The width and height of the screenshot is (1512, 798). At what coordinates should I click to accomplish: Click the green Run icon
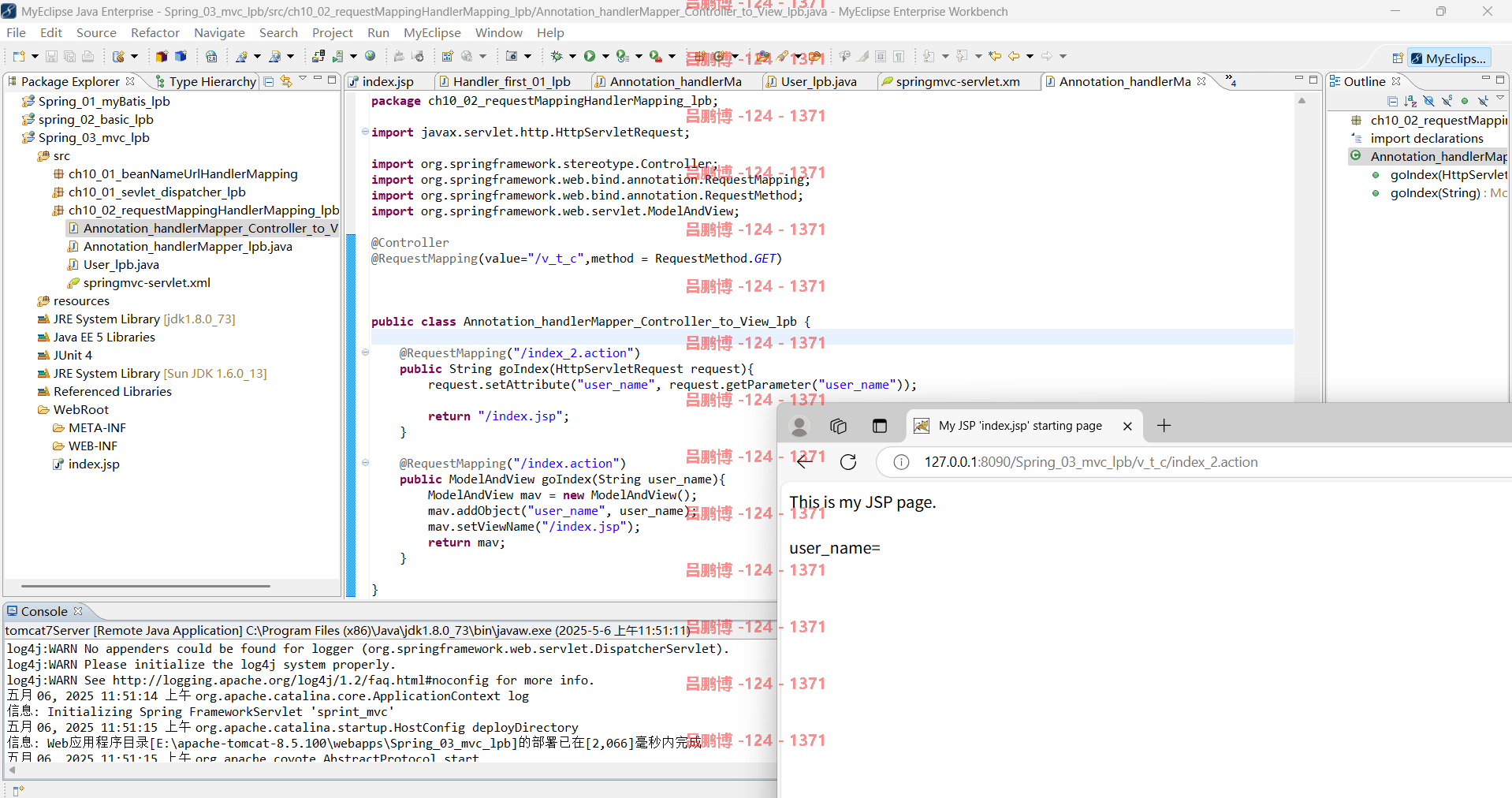[590, 56]
